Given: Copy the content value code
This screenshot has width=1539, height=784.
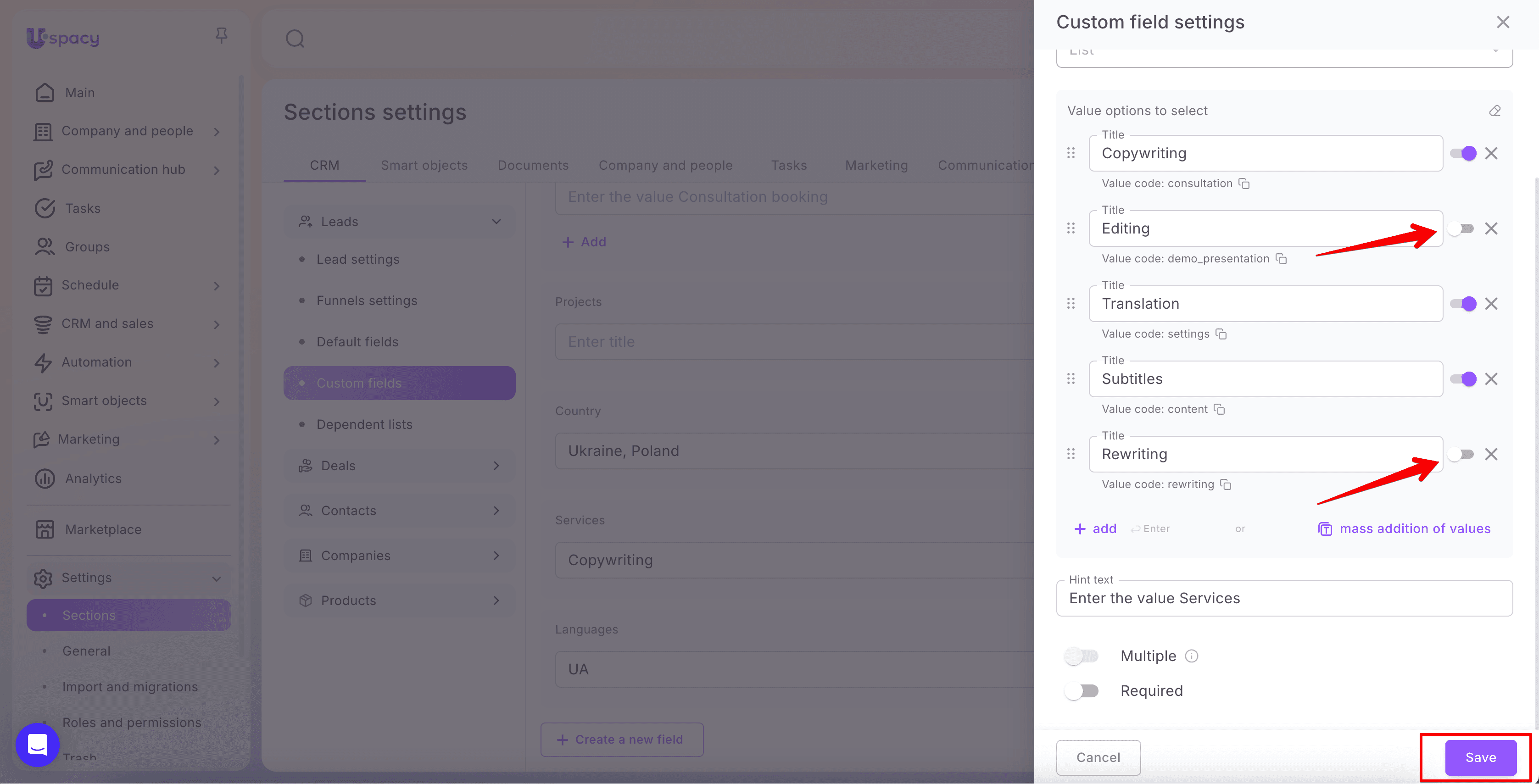Looking at the screenshot, I should pyautogui.click(x=1219, y=409).
